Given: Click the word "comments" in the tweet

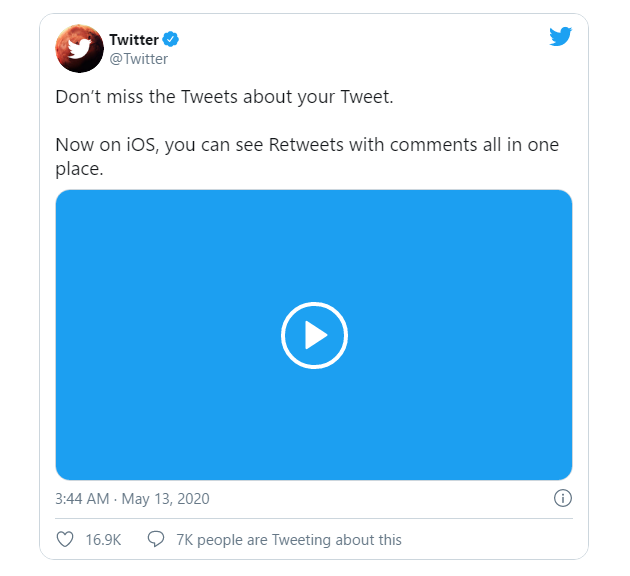Looking at the screenshot, I should click(x=434, y=145).
